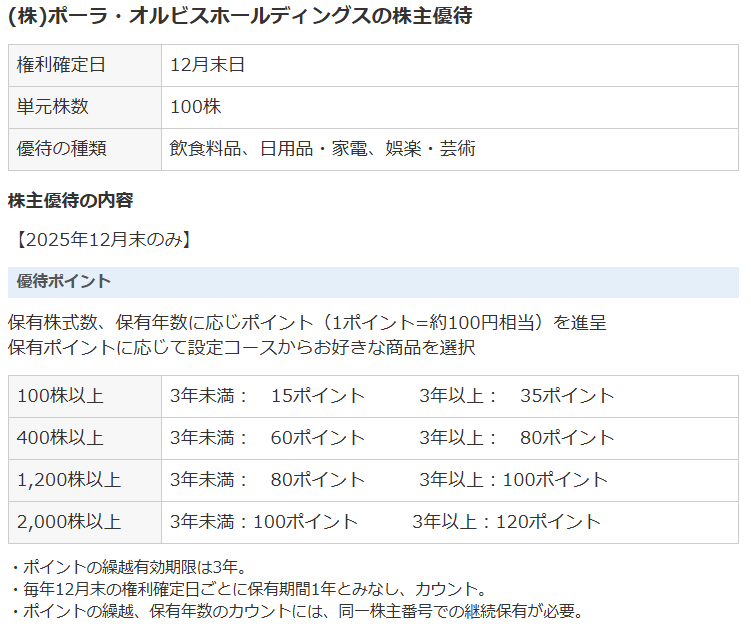Click 3年未満 60ポイント in the 400株以上 row
The width and height of the screenshot is (751, 629).
[267, 438]
